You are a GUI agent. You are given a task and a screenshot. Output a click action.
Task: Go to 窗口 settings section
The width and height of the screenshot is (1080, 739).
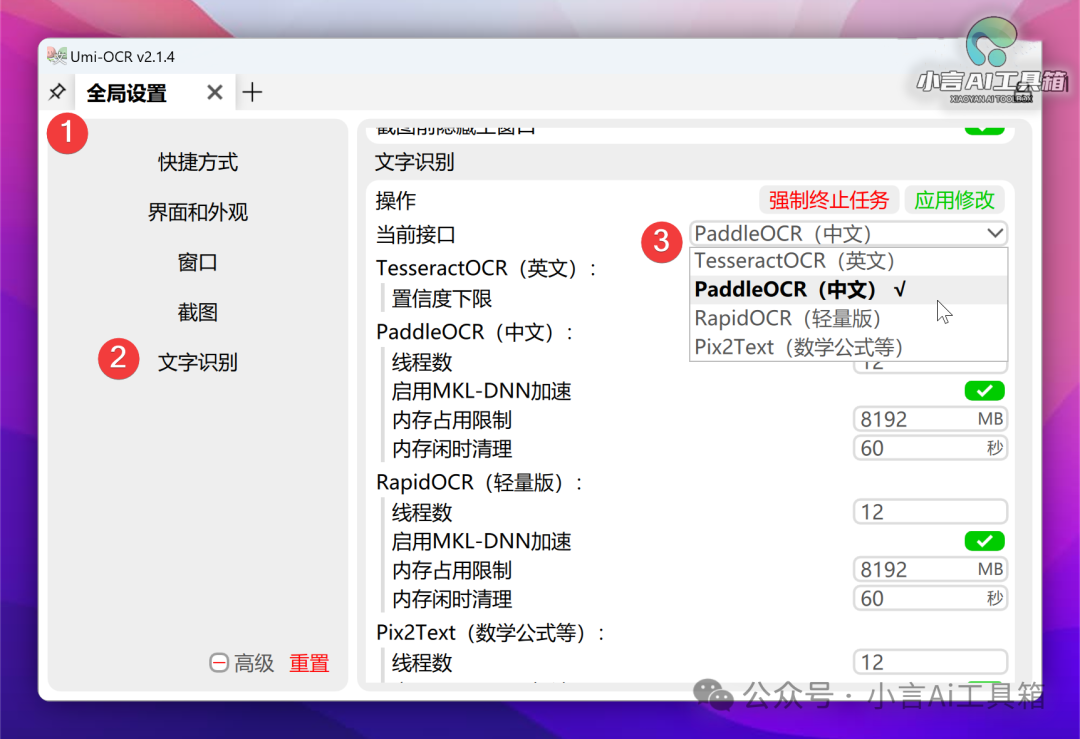tap(198, 262)
